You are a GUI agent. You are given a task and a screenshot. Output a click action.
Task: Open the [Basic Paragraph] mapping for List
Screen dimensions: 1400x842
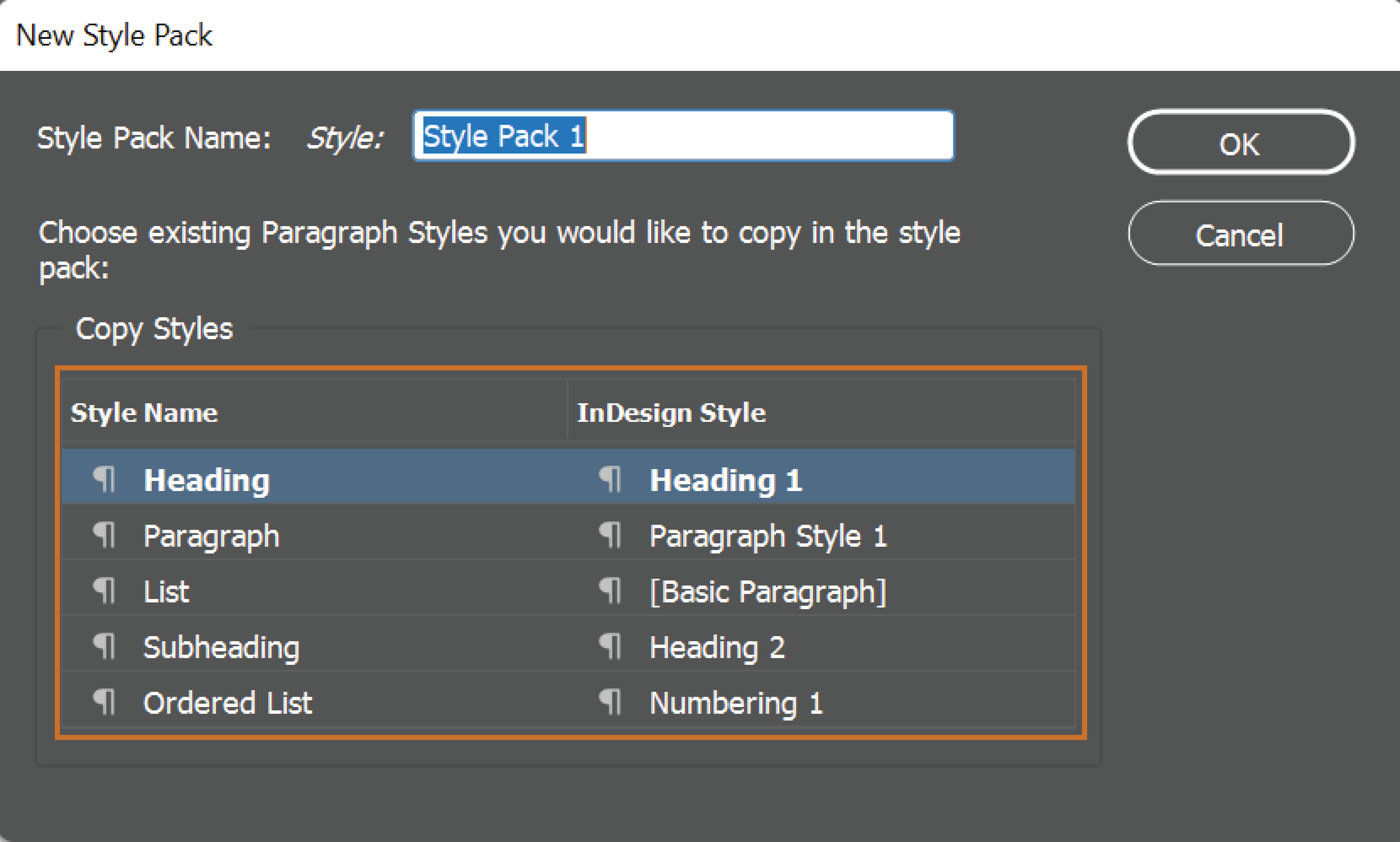click(767, 590)
